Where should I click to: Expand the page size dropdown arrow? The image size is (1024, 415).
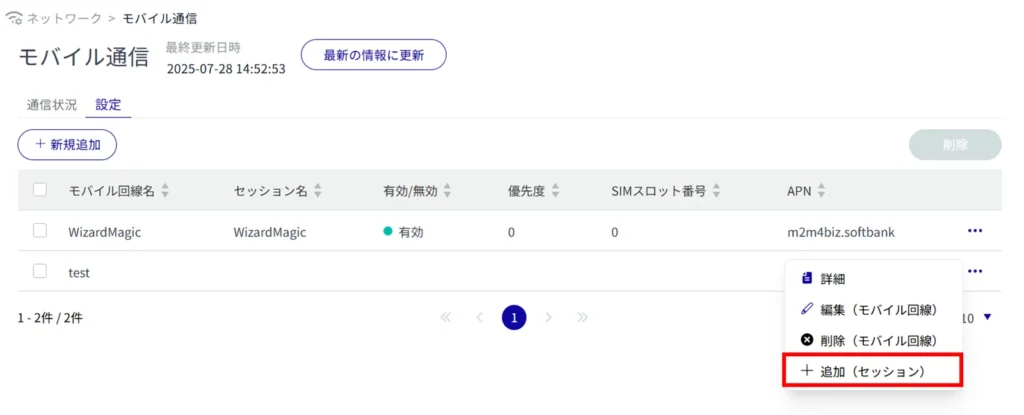pos(988,318)
